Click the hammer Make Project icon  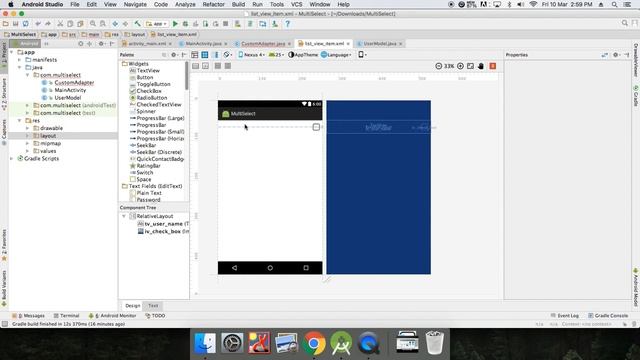(138, 24)
